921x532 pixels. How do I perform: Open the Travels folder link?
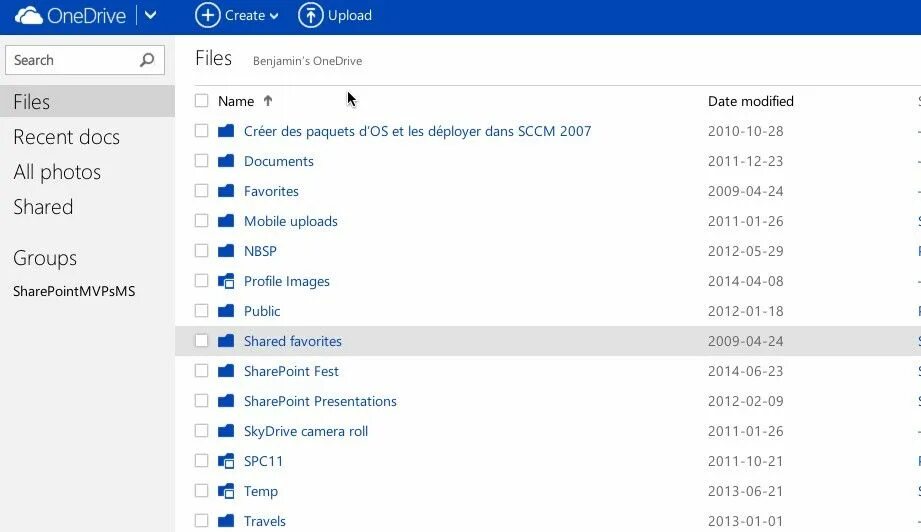coord(265,521)
